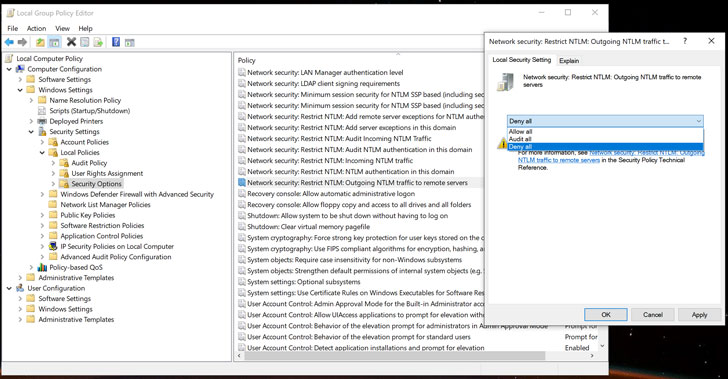Click the Security Settings shield icon
The width and height of the screenshot is (728, 379).
pyautogui.click(x=42, y=131)
